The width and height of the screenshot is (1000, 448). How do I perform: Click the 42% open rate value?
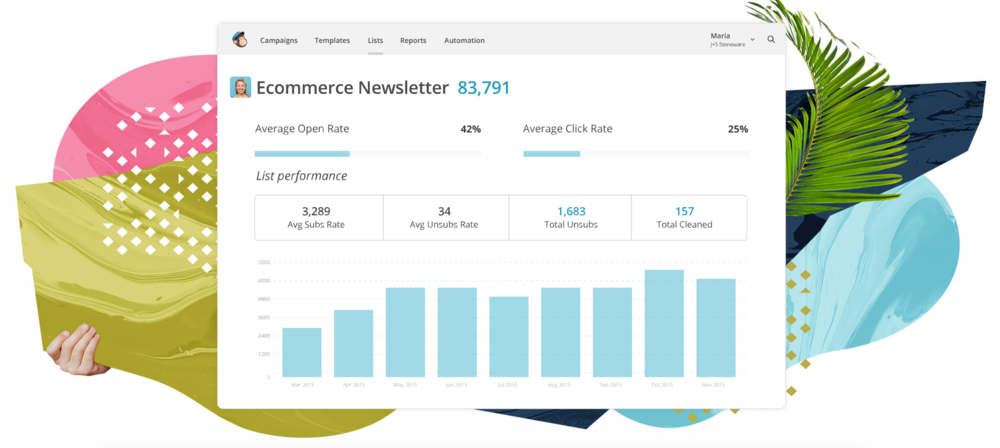(471, 129)
